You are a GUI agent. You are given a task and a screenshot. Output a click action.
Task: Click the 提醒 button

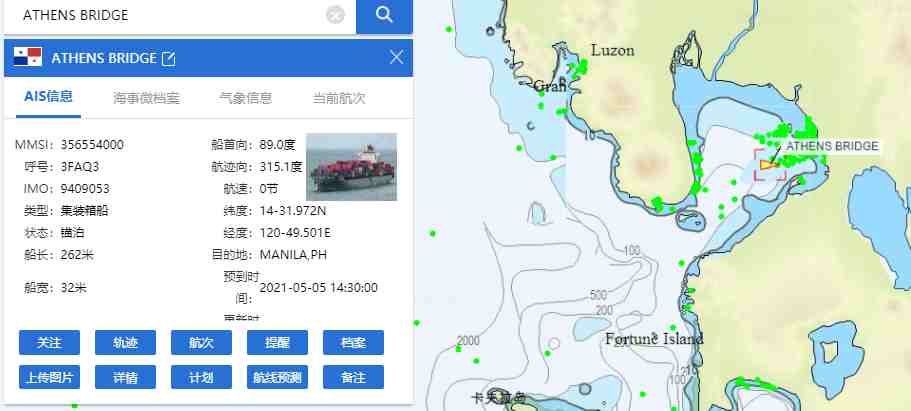point(277,342)
